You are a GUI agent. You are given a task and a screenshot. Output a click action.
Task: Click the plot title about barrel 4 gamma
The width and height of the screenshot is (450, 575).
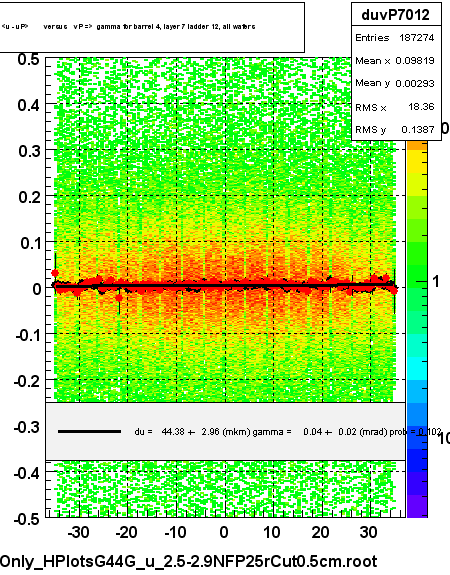coord(128,26)
